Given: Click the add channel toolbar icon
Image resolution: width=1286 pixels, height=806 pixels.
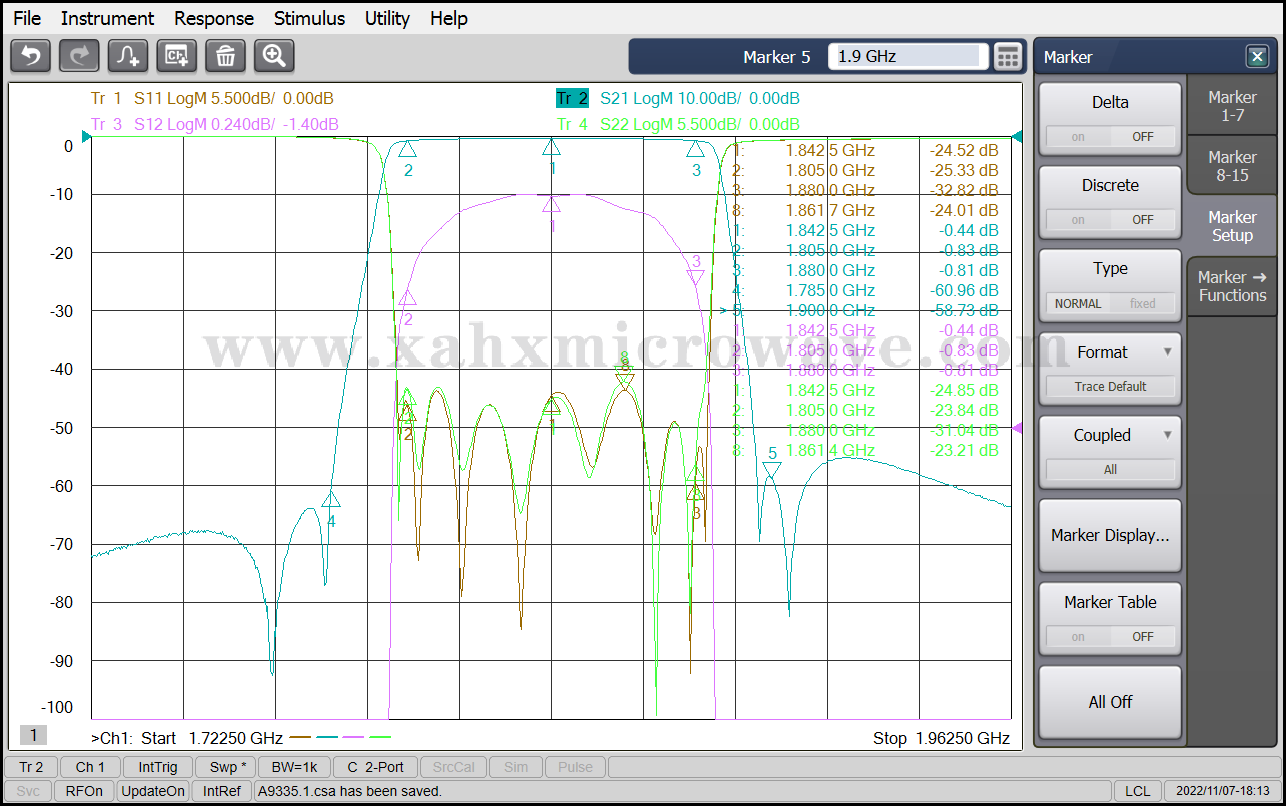Looking at the screenshot, I should pos(177,56).
